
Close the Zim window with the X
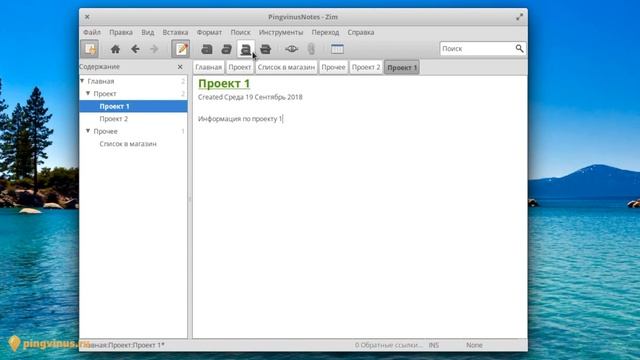click(x=87, y=17)
